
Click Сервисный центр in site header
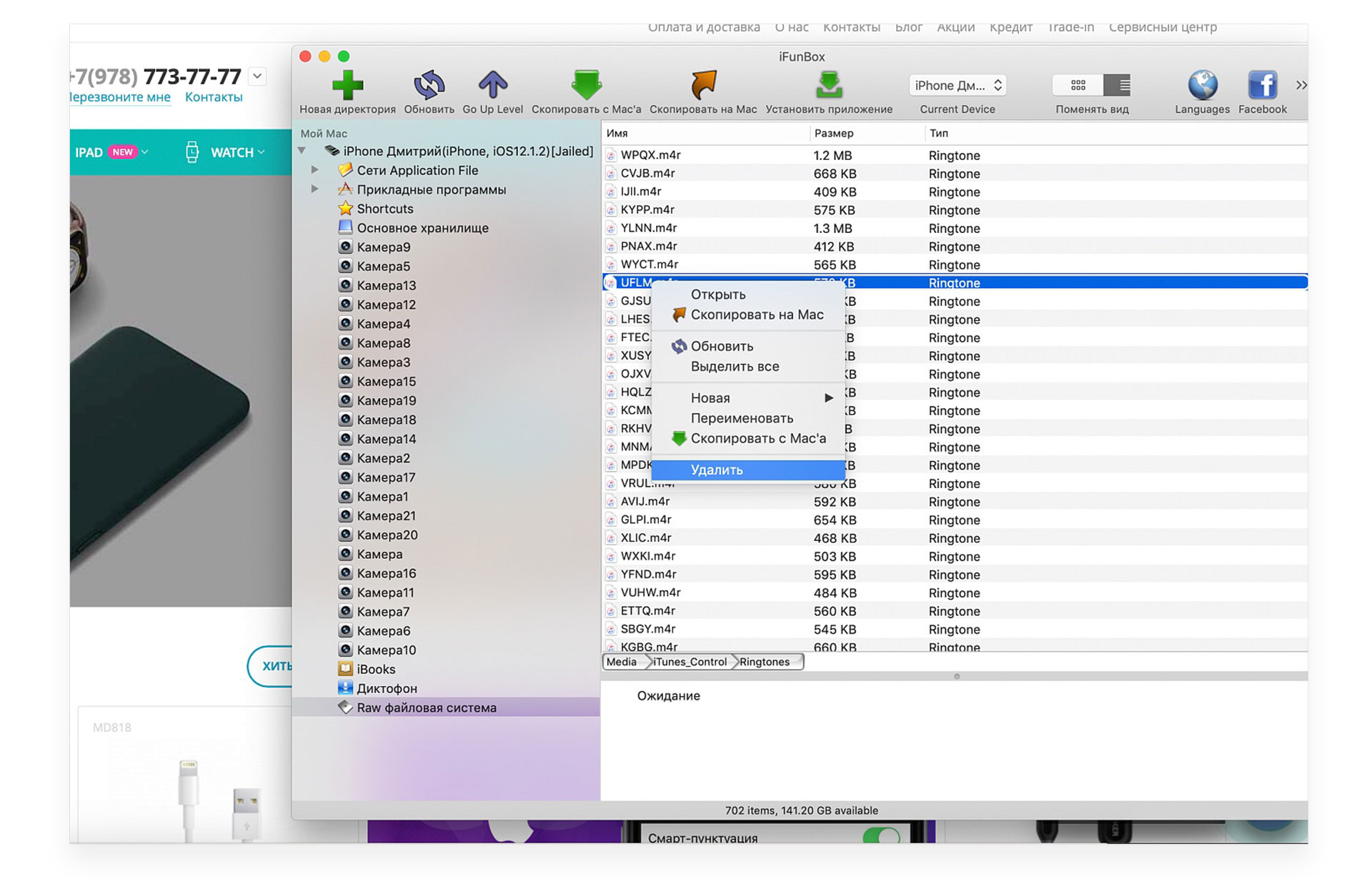coord(1163,27)
